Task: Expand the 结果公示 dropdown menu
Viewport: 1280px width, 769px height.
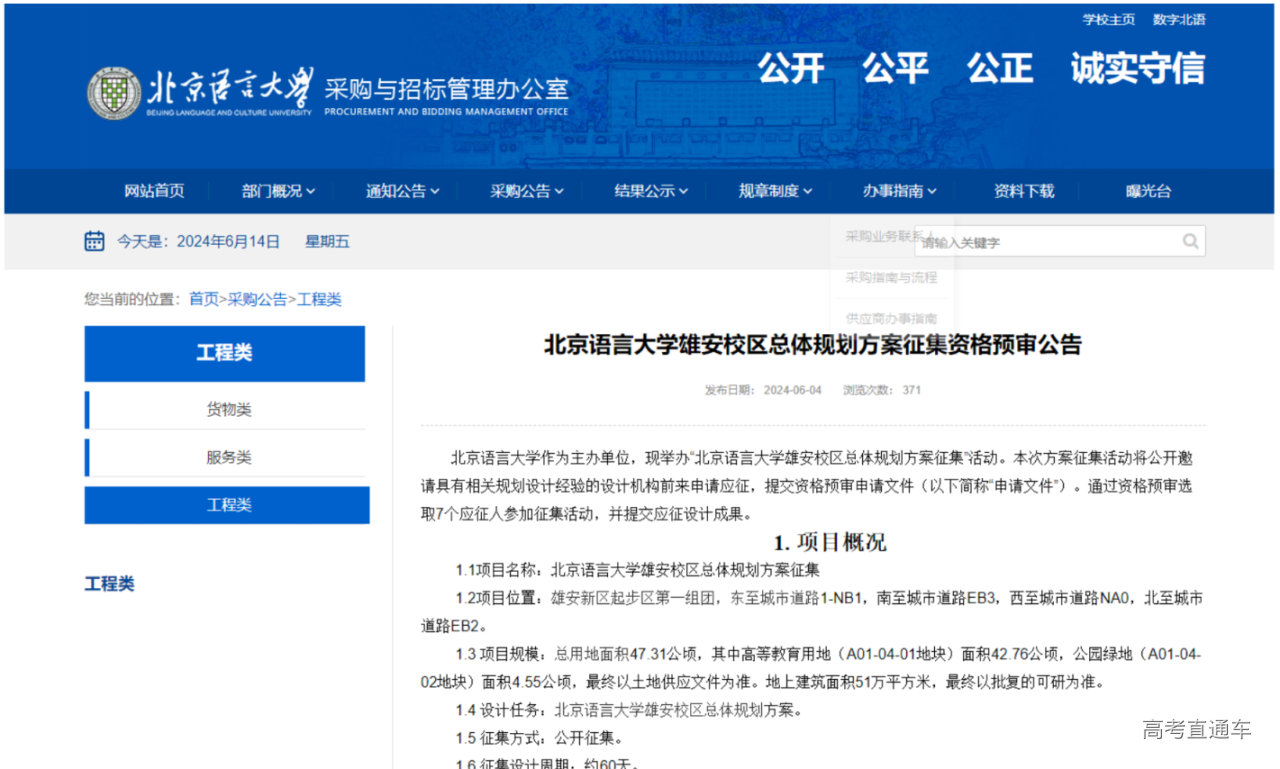Action: click(651, 191)
